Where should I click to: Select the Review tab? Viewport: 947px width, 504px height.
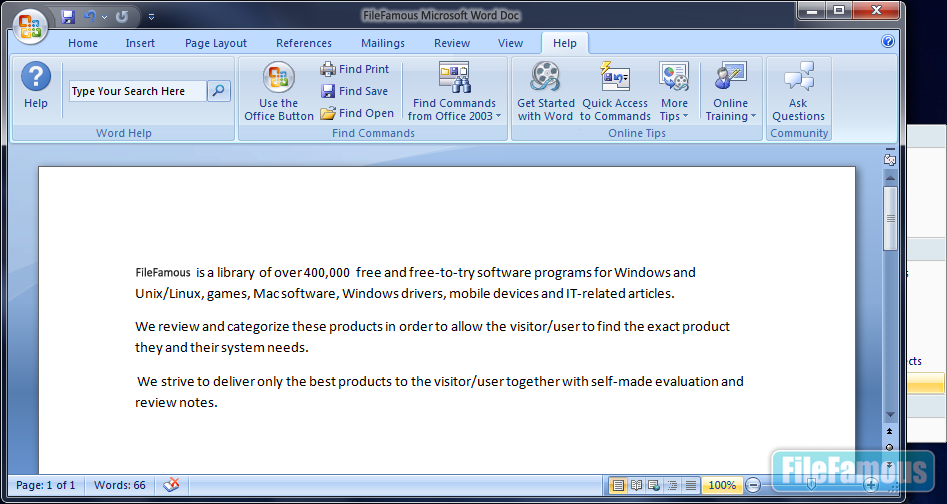(452, 43)
